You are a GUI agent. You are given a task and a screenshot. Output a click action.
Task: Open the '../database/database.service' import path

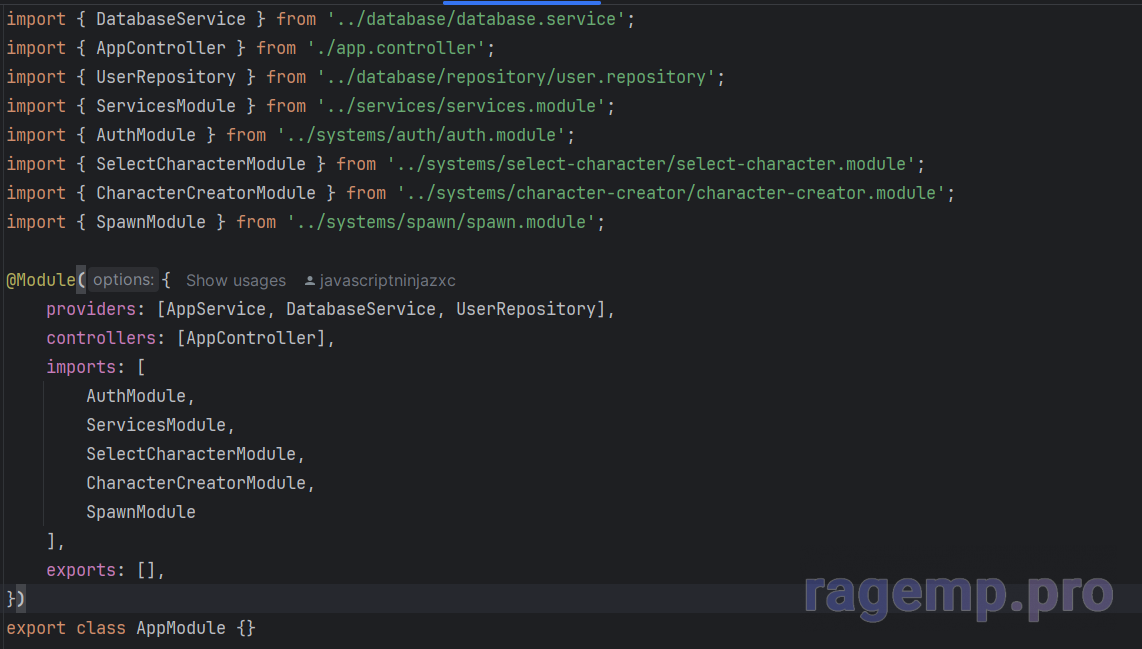pos(480,19)
